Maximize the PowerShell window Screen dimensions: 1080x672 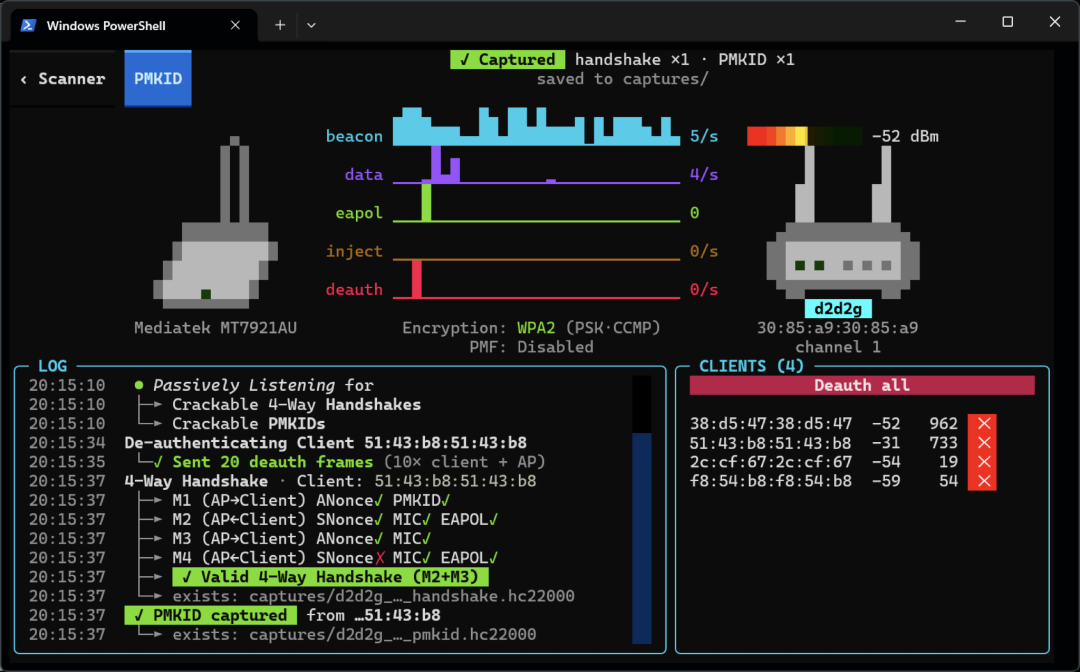click(1008, 22)
